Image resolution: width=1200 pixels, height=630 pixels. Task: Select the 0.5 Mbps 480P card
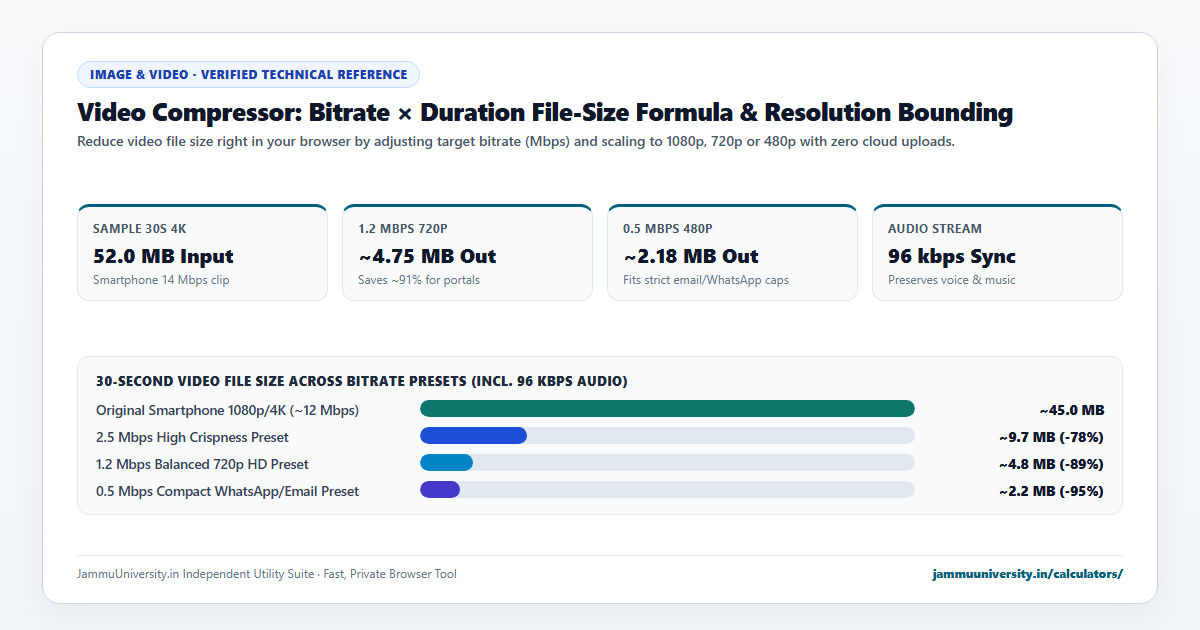click(732, 252)
